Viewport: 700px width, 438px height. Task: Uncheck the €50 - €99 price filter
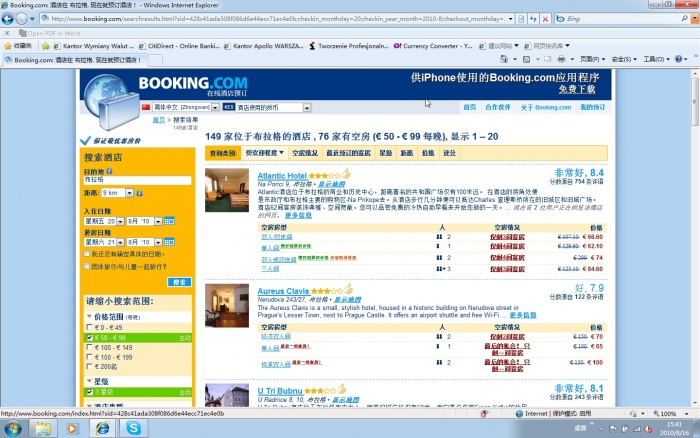tap(91, 337)
